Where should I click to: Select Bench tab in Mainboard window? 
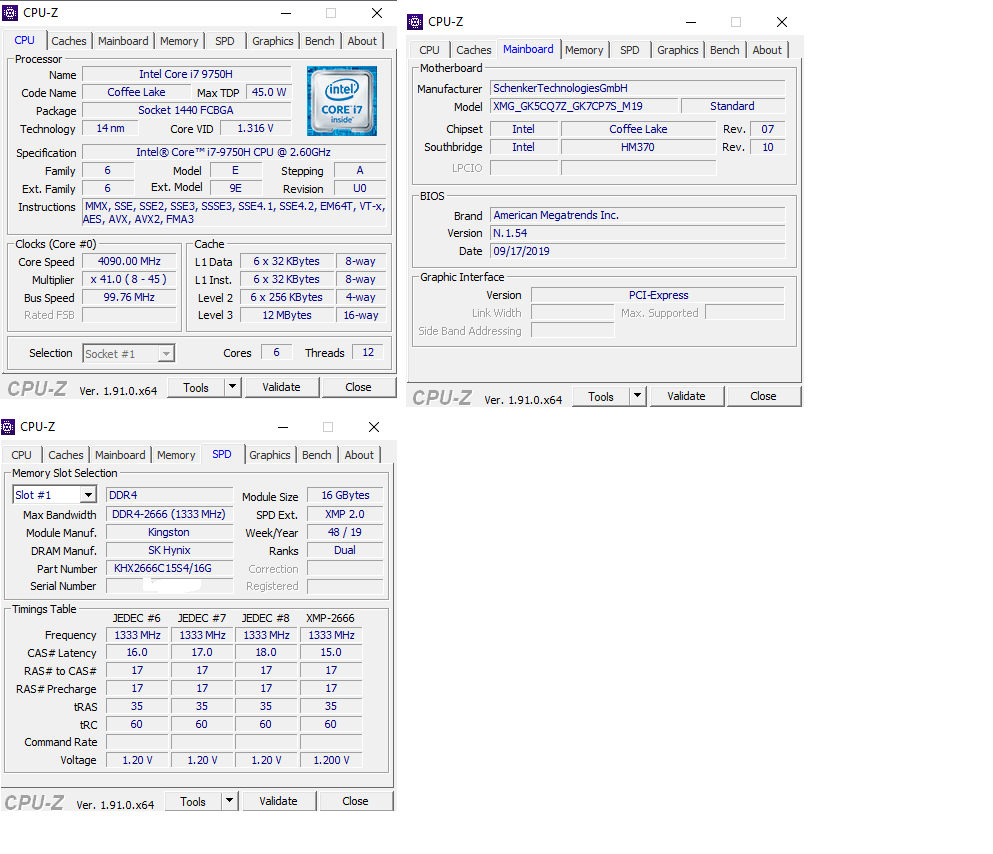(x=724, y=50)
